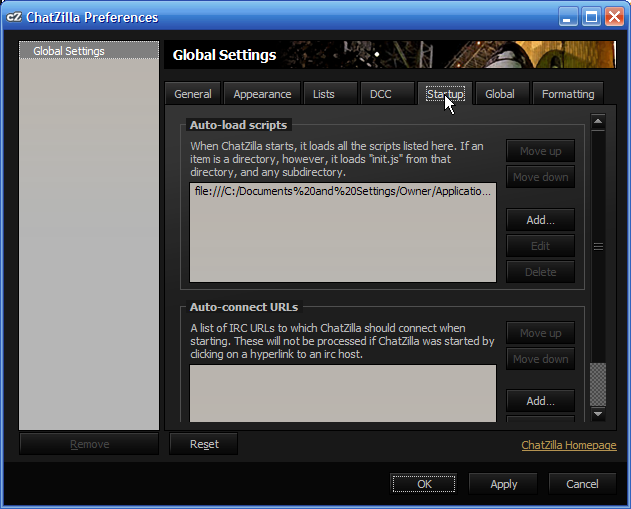
Task: Click Move up for Auto-load scripts
Action: click(540, 151)
